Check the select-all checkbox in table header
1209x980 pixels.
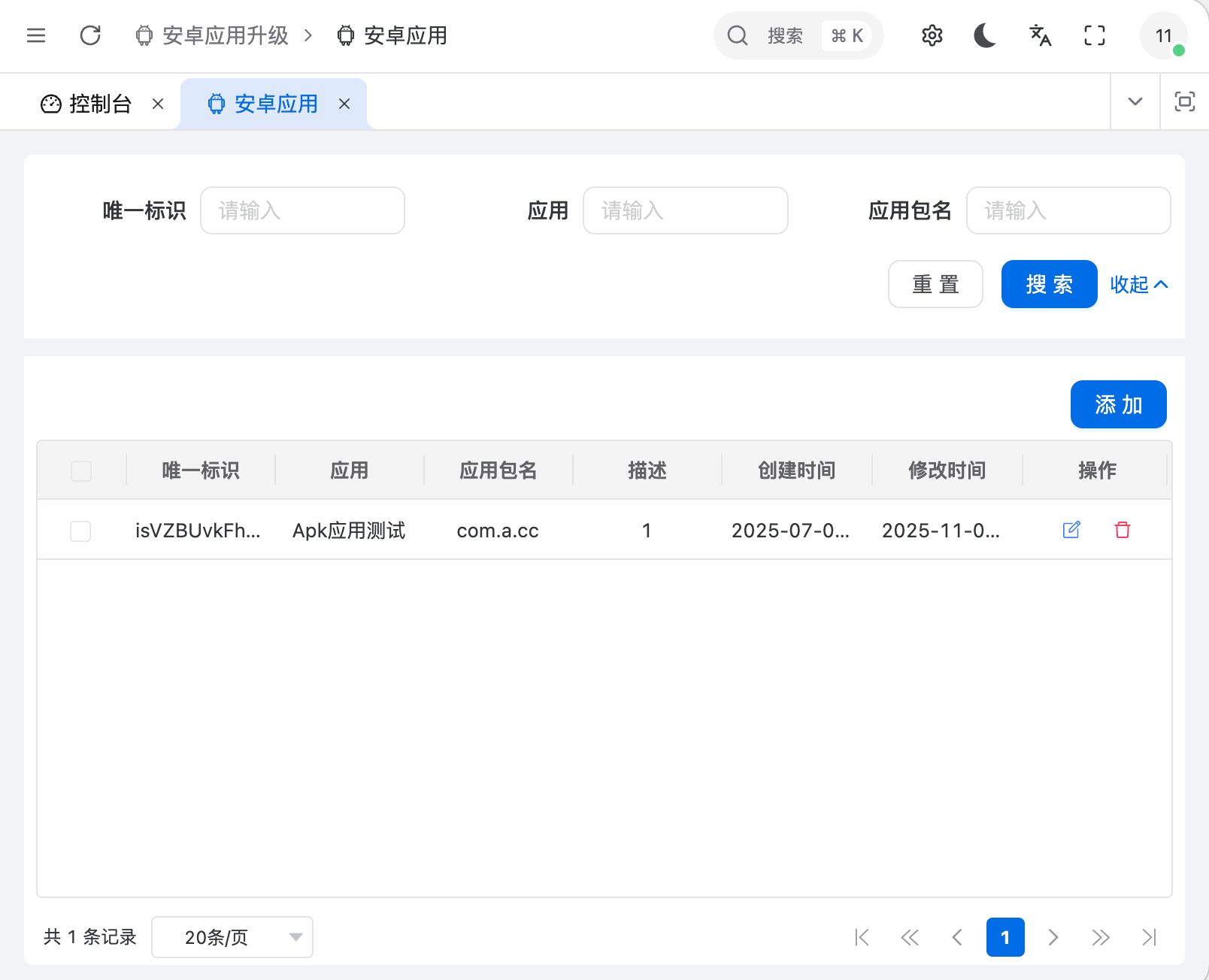[81, 471]
